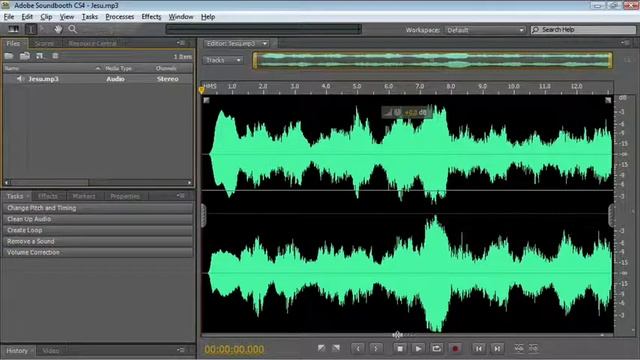Stop playback with the stop button
Screen dimensions: 640x360
pos(400,349)
